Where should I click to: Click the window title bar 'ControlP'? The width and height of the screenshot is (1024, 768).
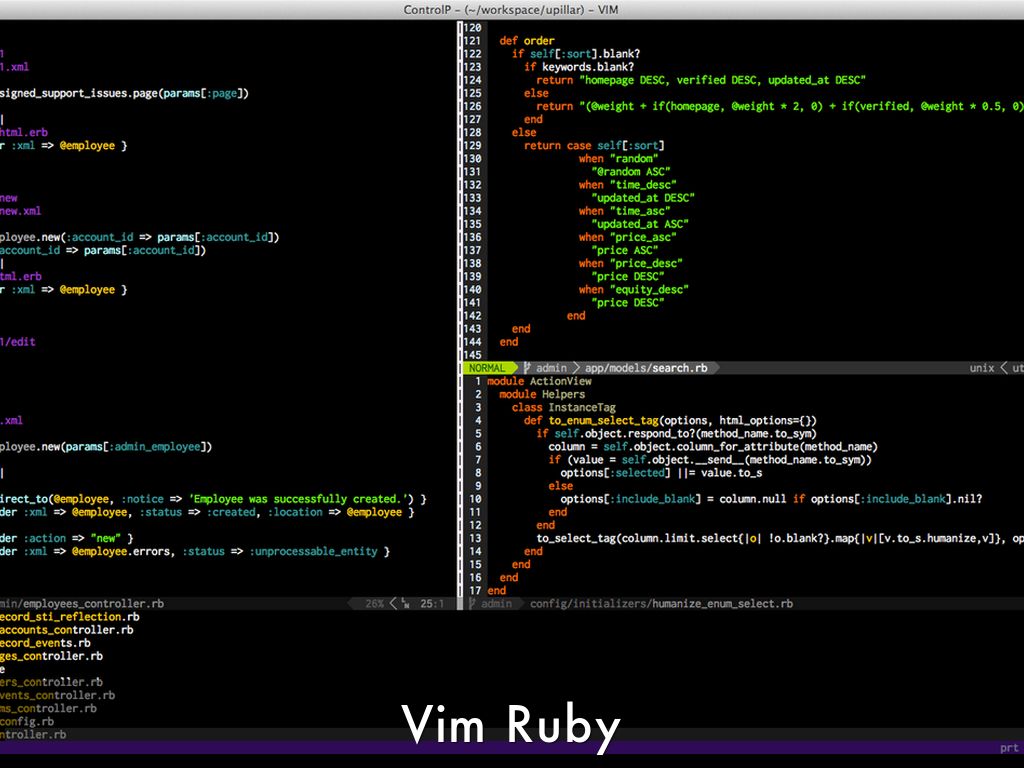[511, 9]
